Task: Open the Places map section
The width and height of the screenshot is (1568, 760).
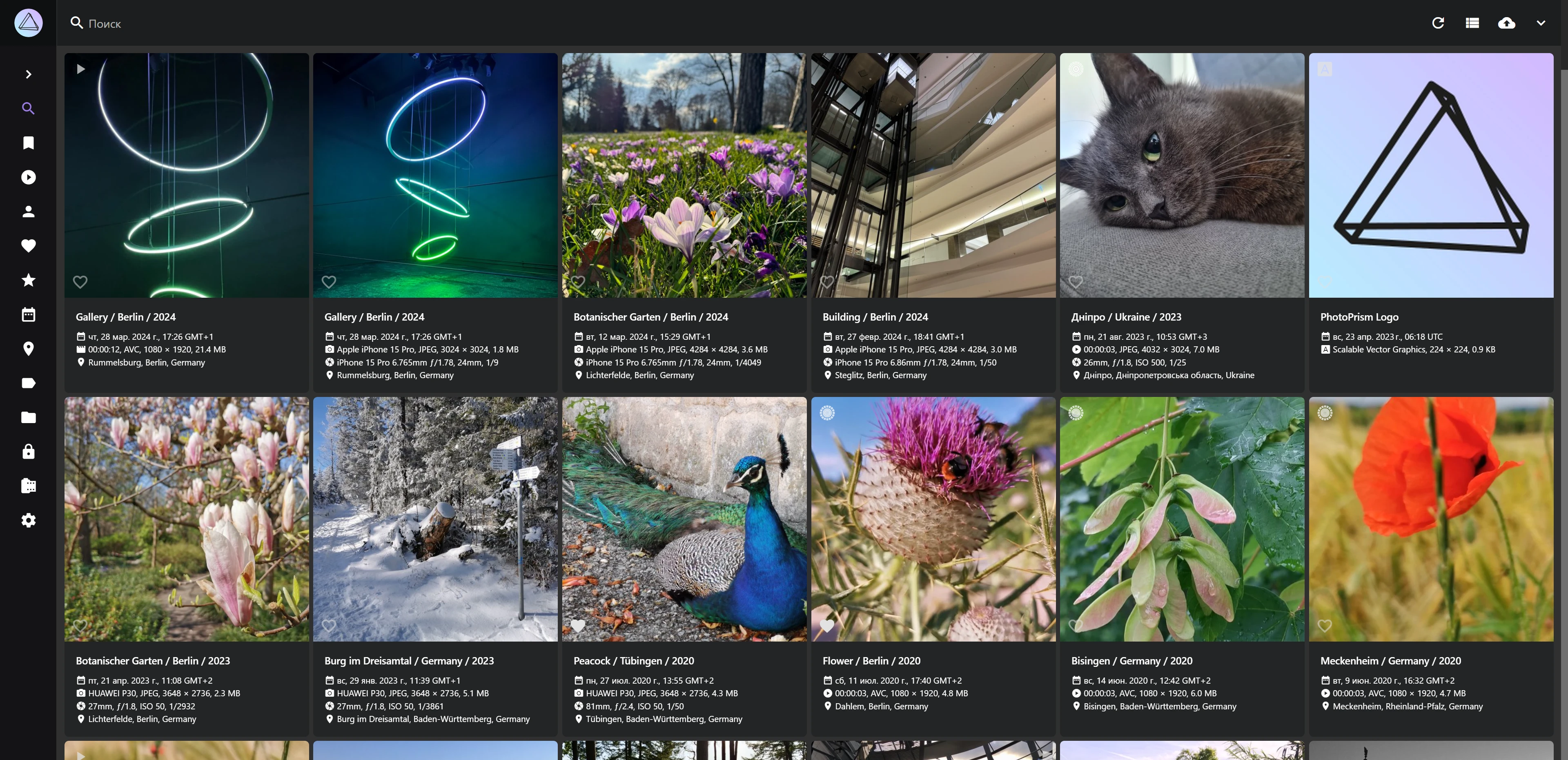Action: 28,348
